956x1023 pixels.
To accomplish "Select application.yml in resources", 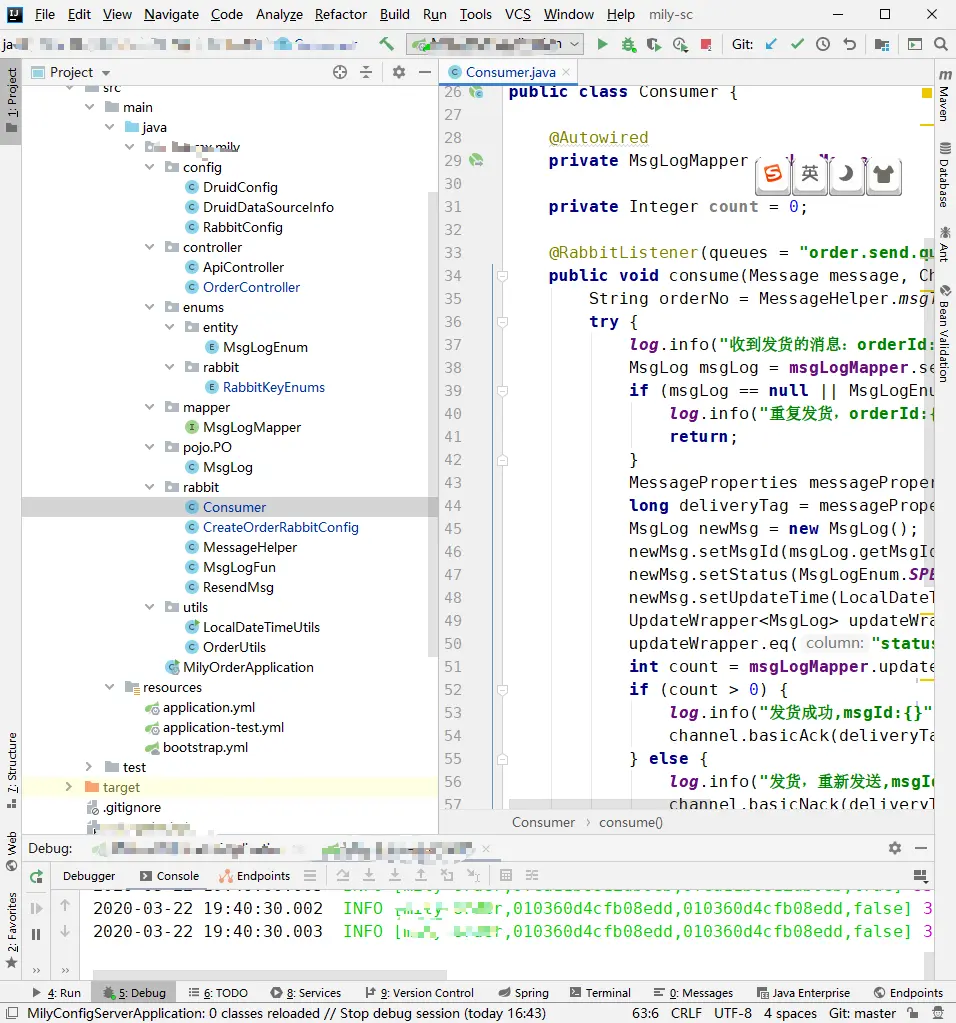I will [209, 707].
